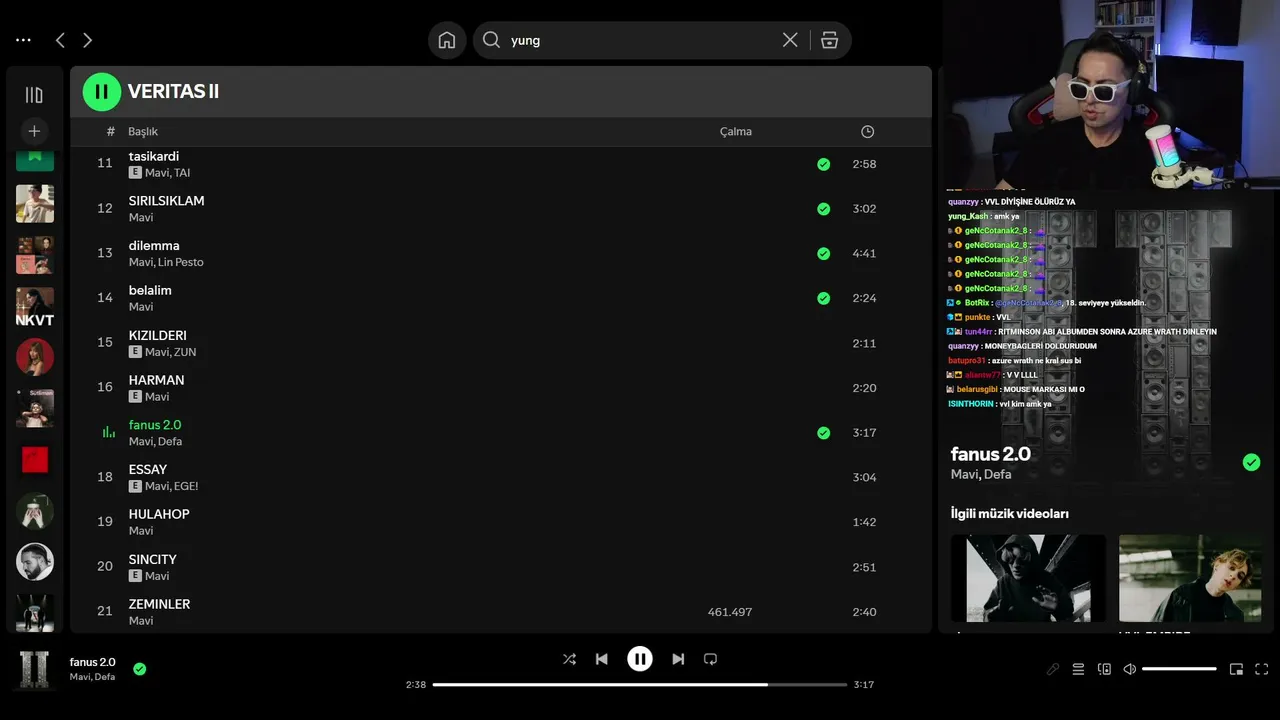The width and height of the screenshot is (1280, 720).
Task: Click the İlgili müzik videoları heading
Action: coord(1010,514)
